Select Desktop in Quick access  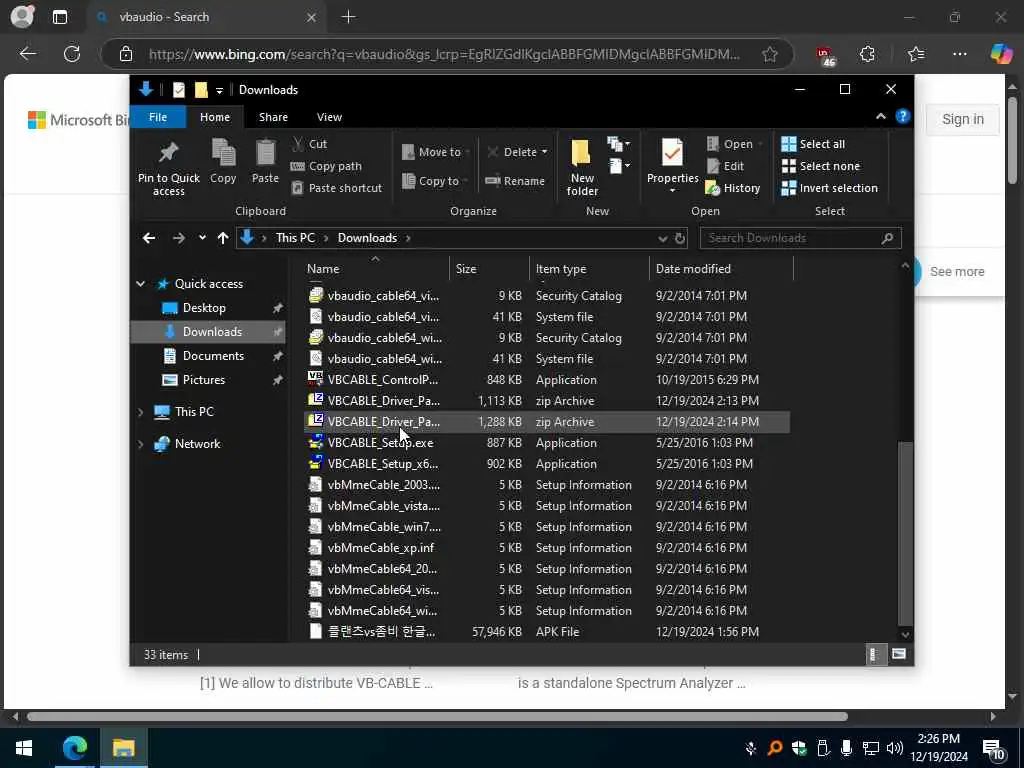(x=204, y=308)
